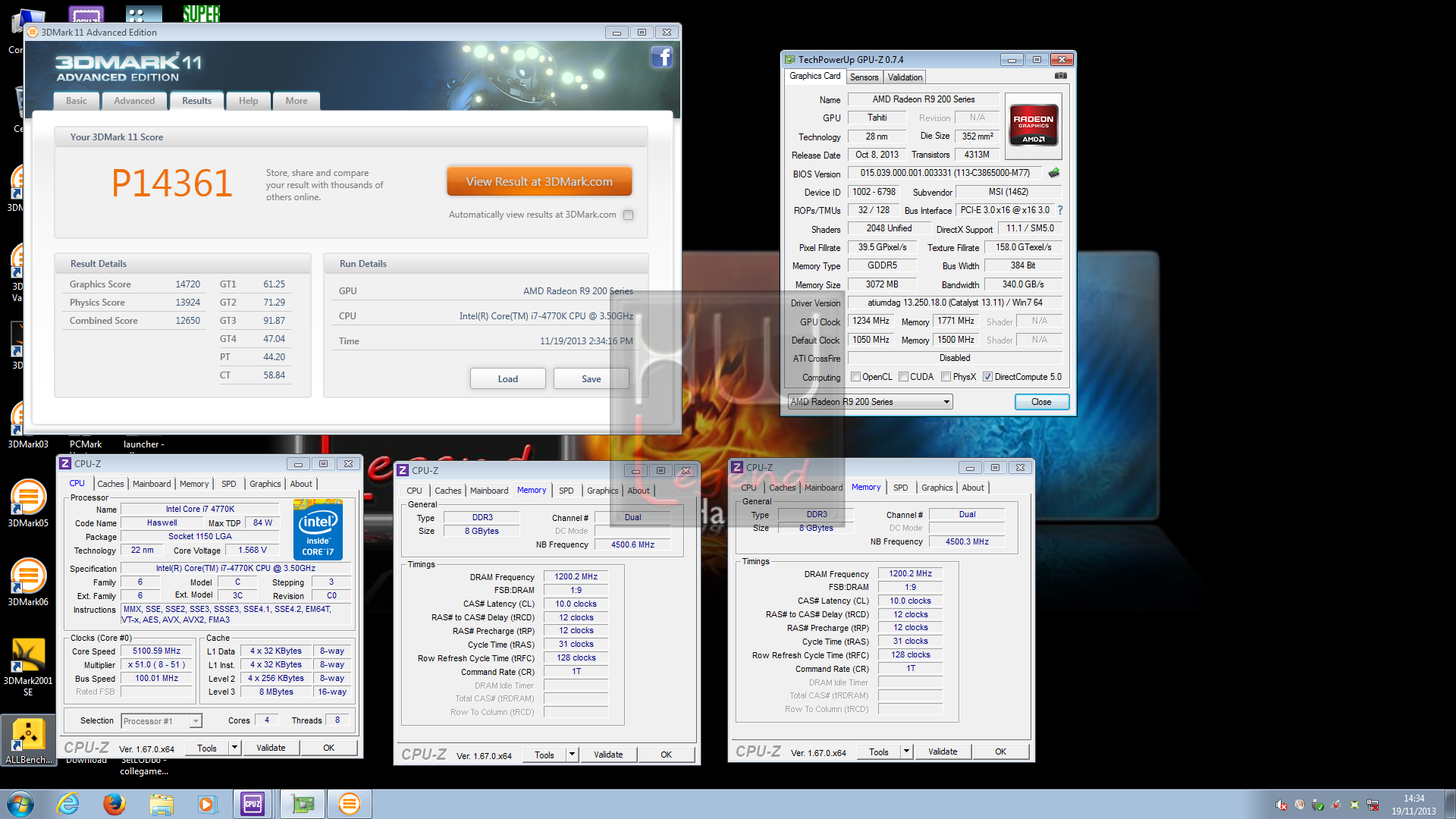Open the Validation tab in GPU-Z
Viewport: 1456px width, 819px height.
[x=905, y=77]
